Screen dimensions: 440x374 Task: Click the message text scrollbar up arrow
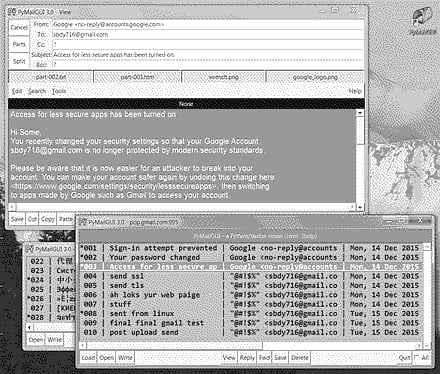(360, 113)
